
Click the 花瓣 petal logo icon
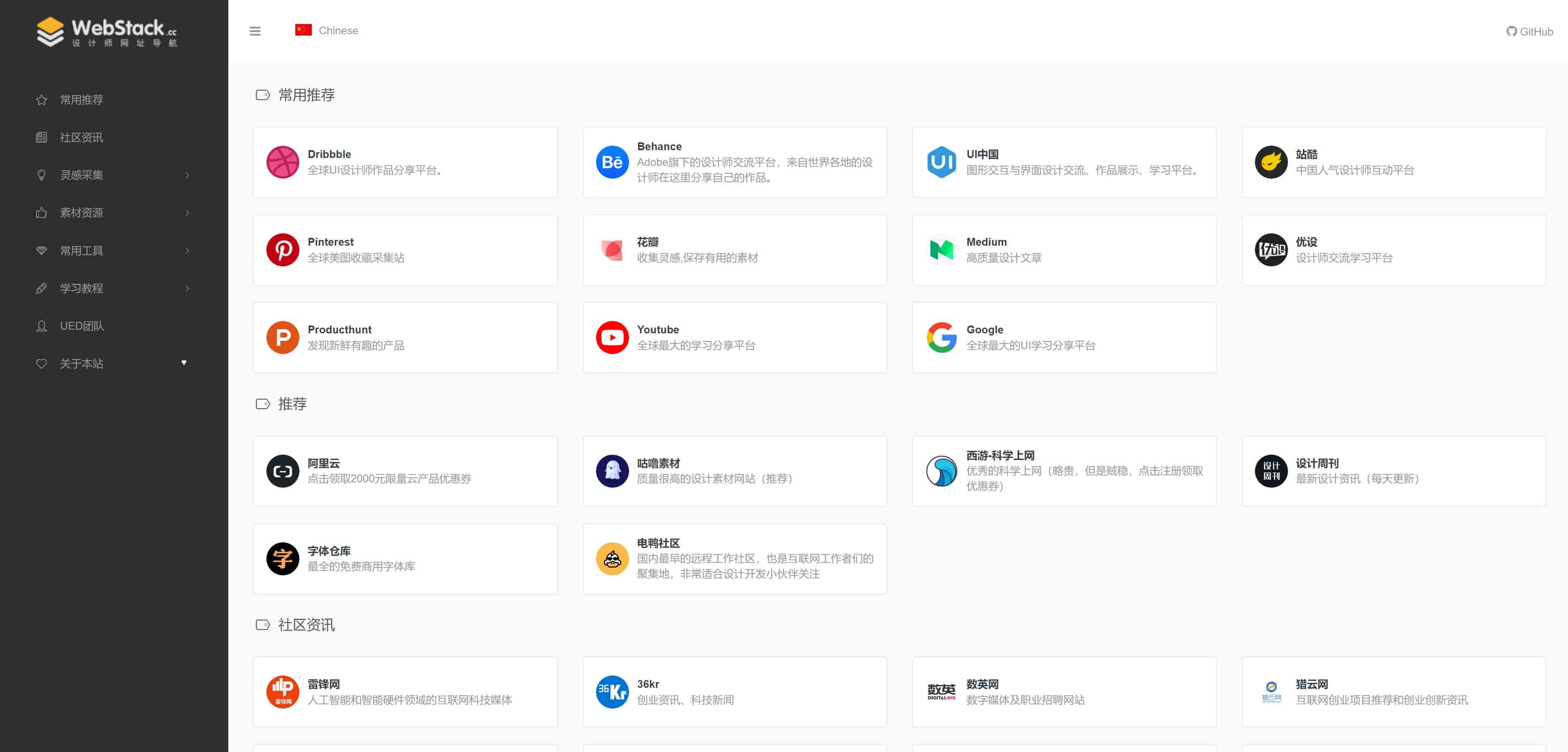(612, 250)
